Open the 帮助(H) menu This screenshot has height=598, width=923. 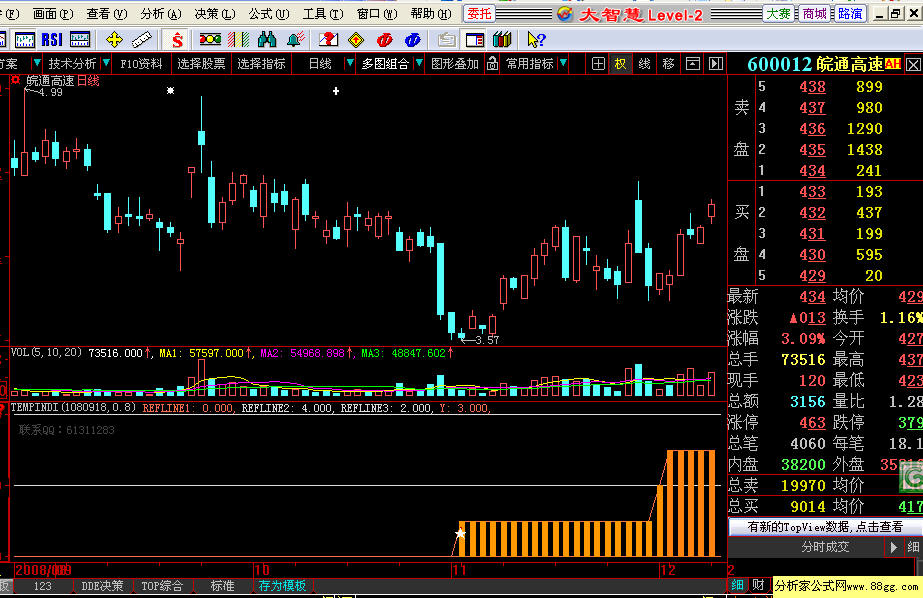point(431,14)
